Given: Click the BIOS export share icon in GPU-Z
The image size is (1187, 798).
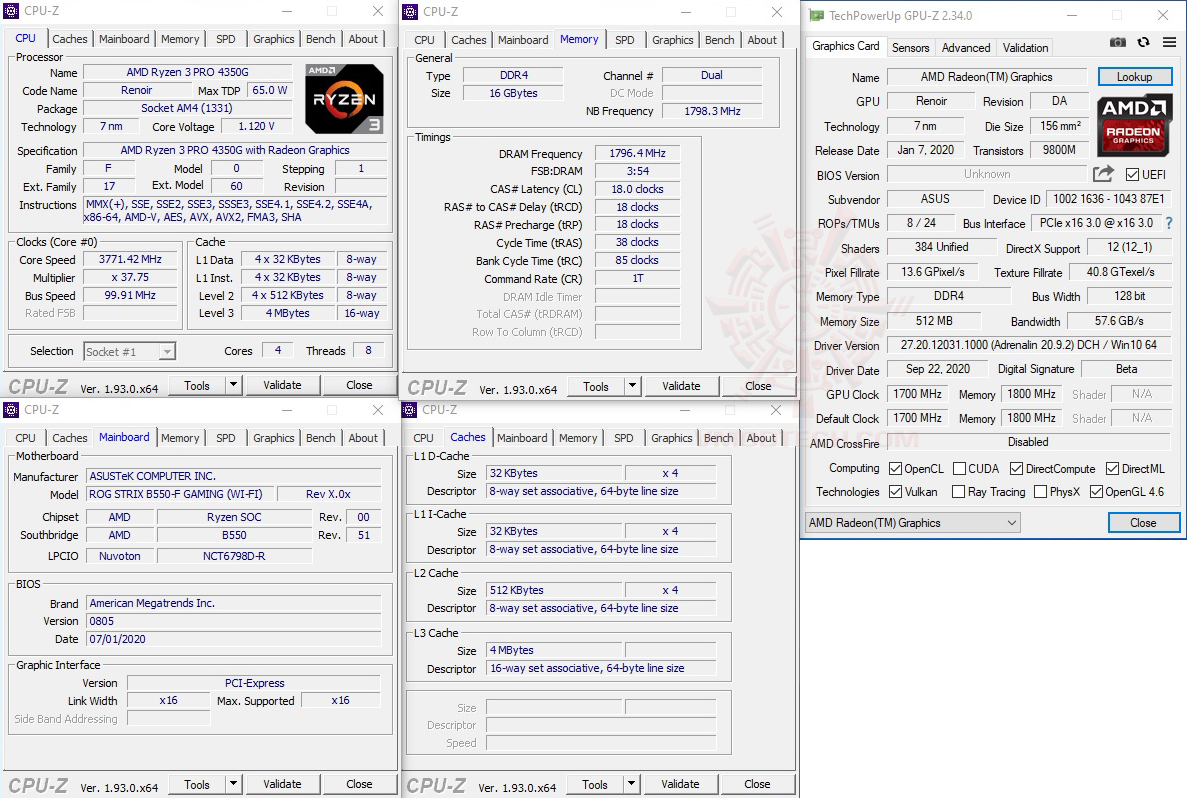Looking at the screenshot, I should (x=1104, y=174).
